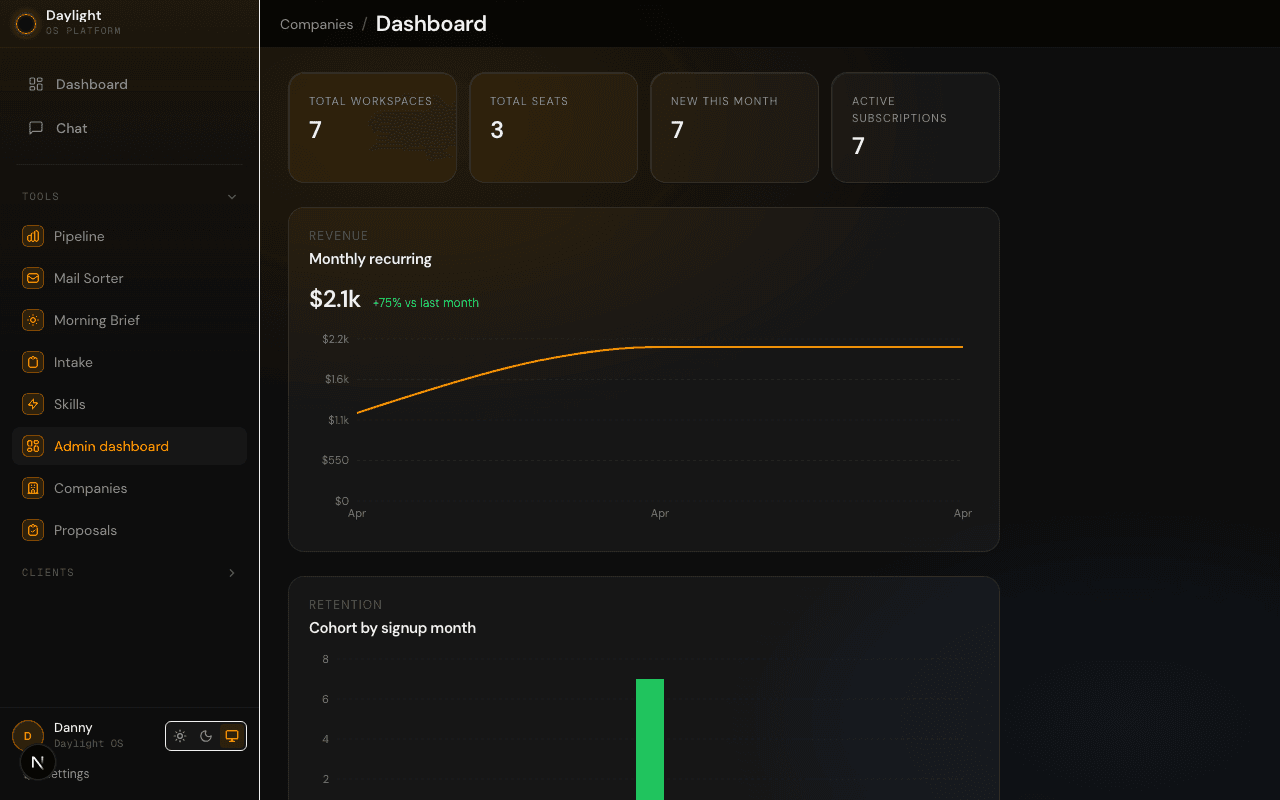
Task: Click Cohort by signup month heading
Action: [x=392, y=628]
